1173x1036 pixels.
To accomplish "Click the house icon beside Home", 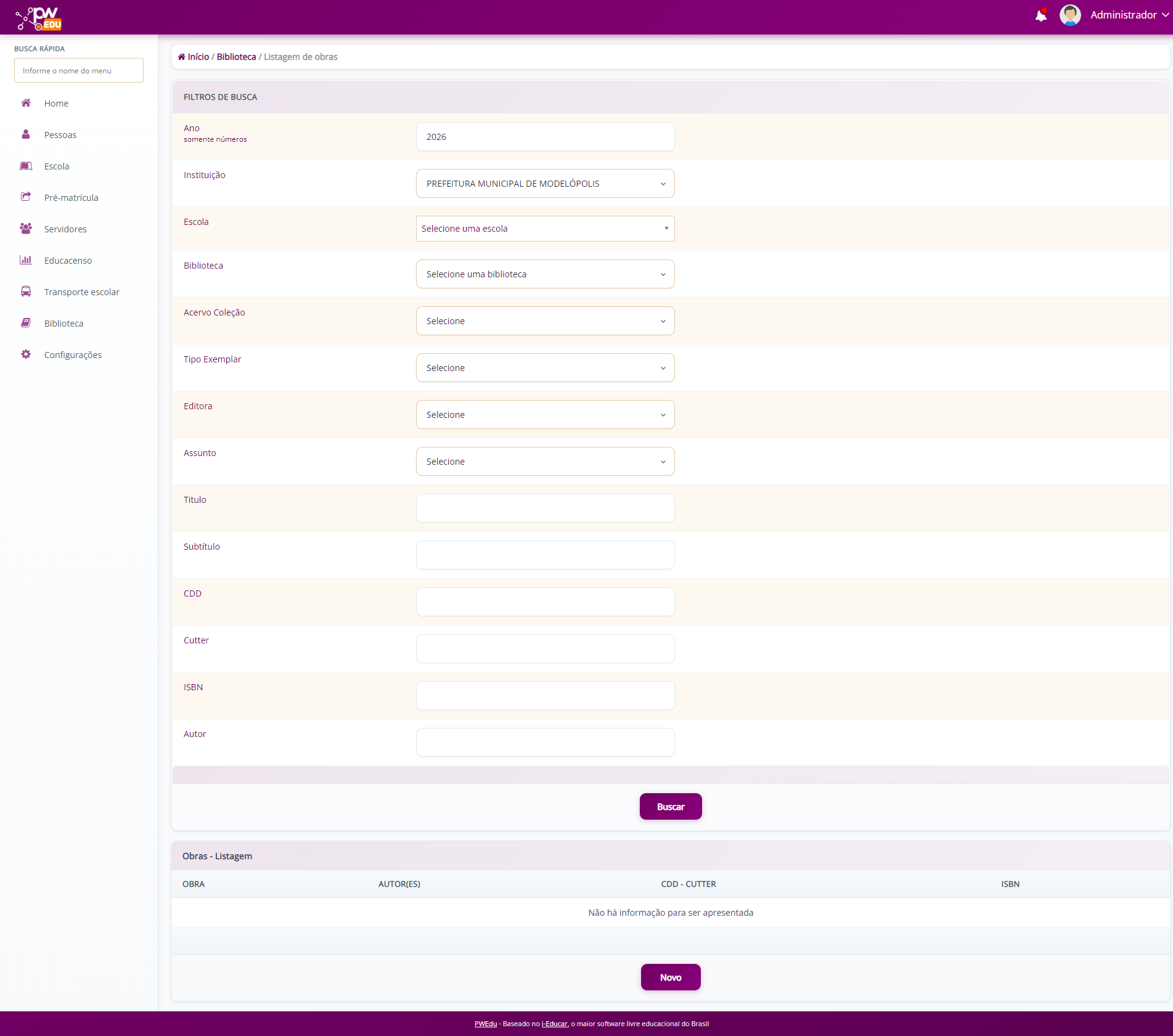I will coord(26,103).
